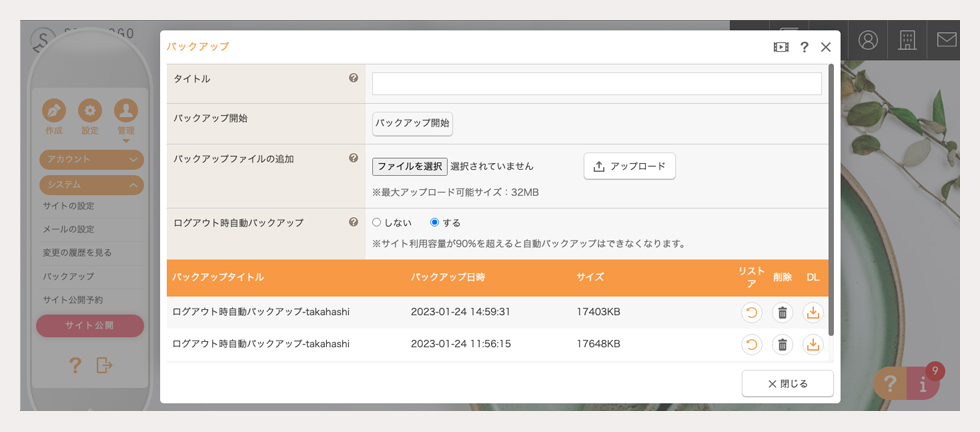The width and height of the screenshot is (980, 432).
Task: Delete the 14:59:31 backup
Action: [782, 312]
